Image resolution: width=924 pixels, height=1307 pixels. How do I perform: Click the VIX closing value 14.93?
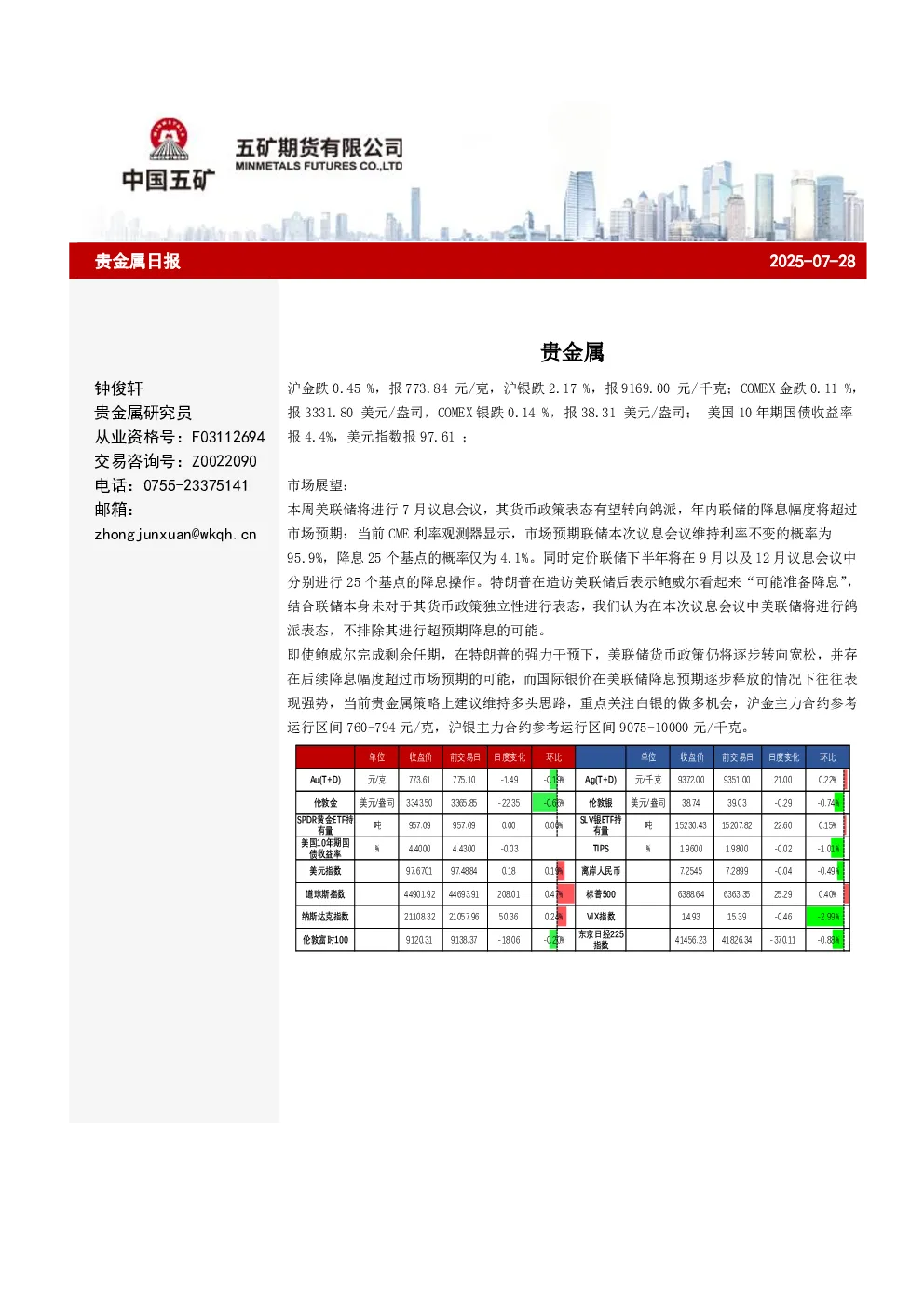pyautogui.click(x=691, y=917)
